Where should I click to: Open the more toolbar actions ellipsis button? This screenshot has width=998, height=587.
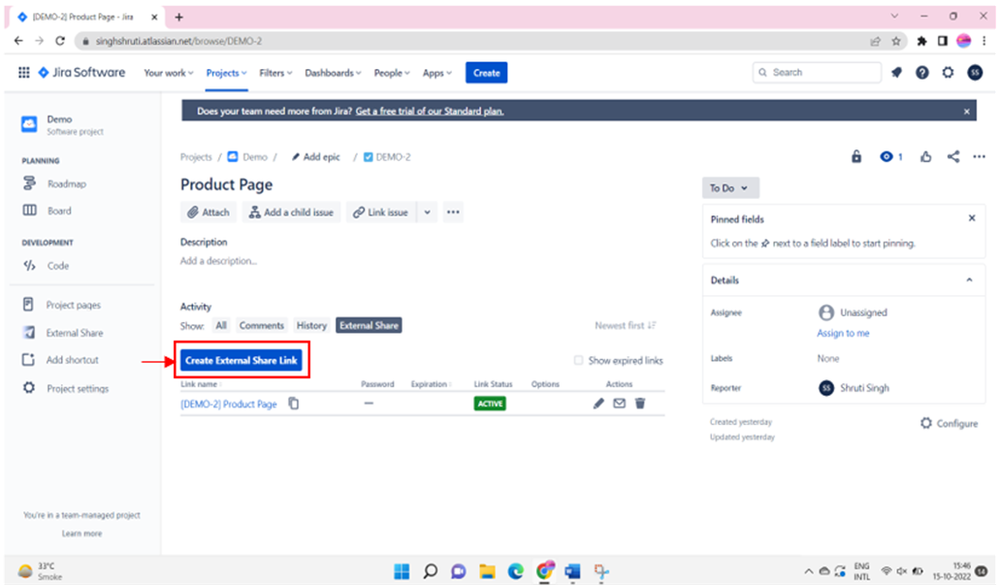[x=453, y=212]
